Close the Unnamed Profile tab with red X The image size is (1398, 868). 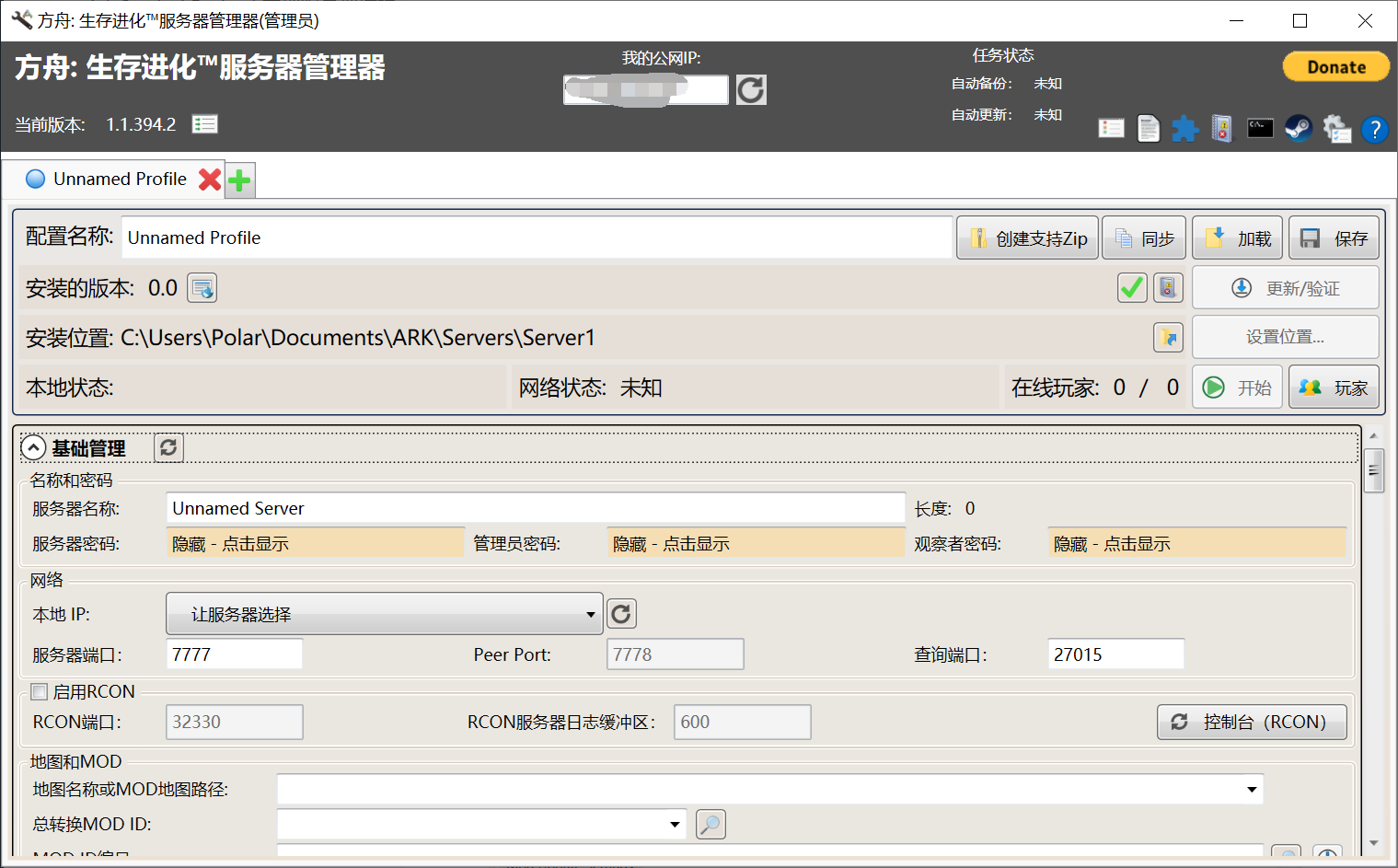click(210, 179)
